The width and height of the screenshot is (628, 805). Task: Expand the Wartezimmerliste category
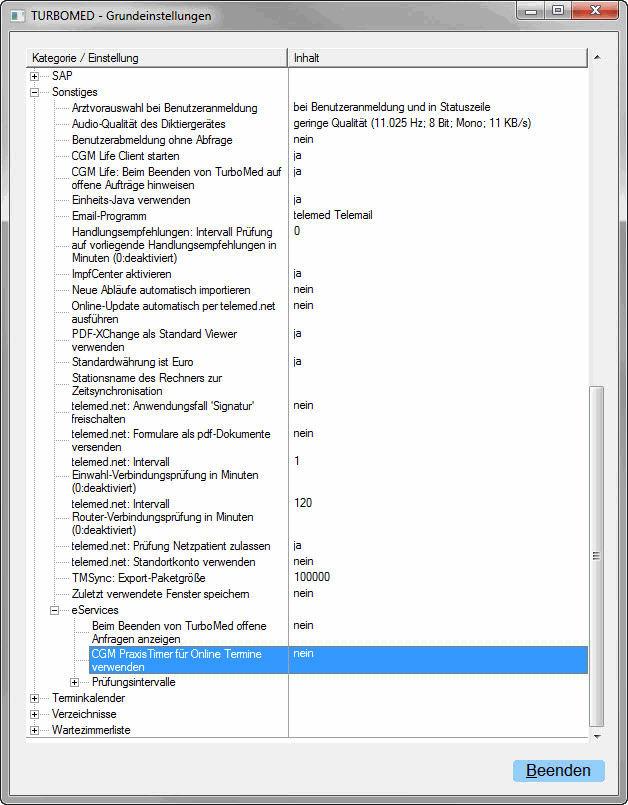tap(35, 730)
